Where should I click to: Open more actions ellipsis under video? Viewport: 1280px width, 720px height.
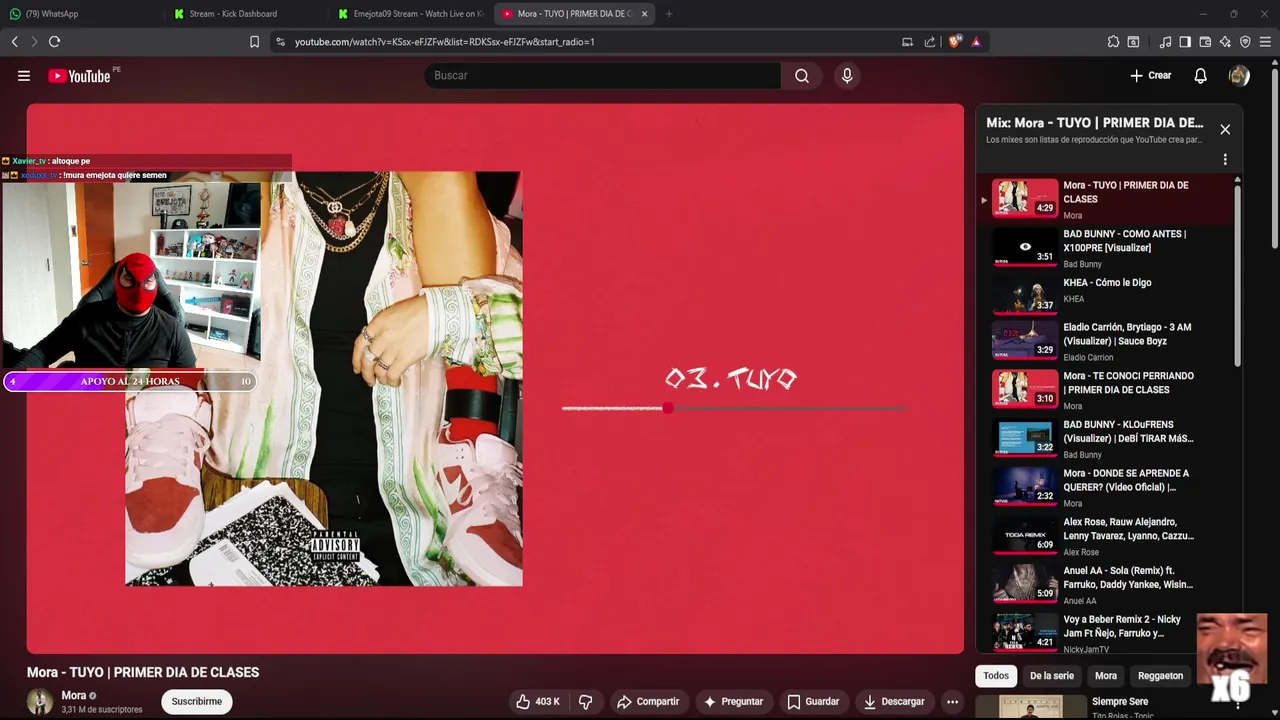pos(953,702)
